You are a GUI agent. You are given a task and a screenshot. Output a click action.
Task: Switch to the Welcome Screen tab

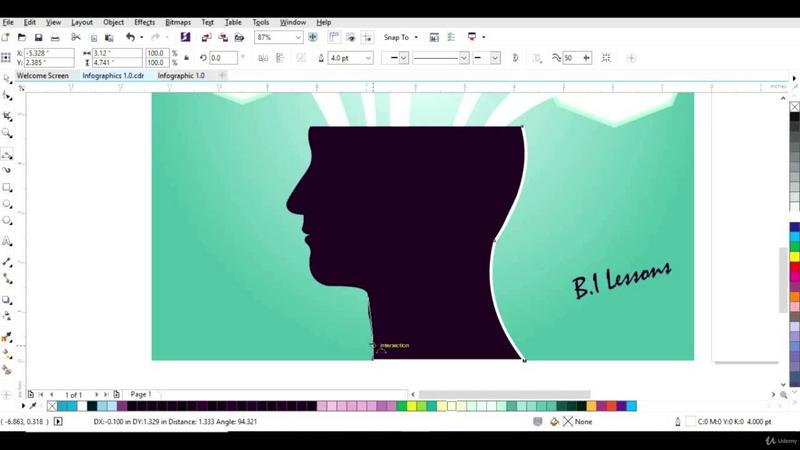click(43, 76)
